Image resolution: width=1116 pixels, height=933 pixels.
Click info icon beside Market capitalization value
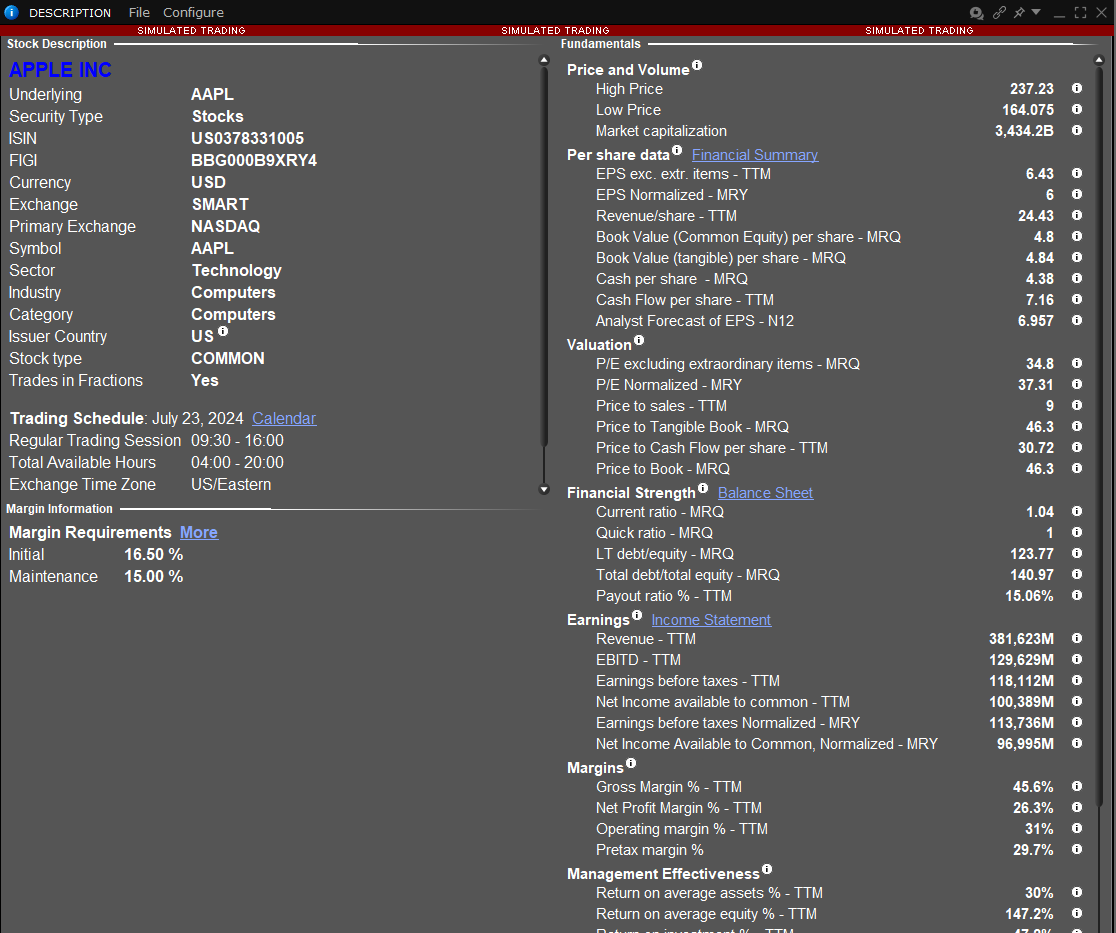pos(1077,131)
